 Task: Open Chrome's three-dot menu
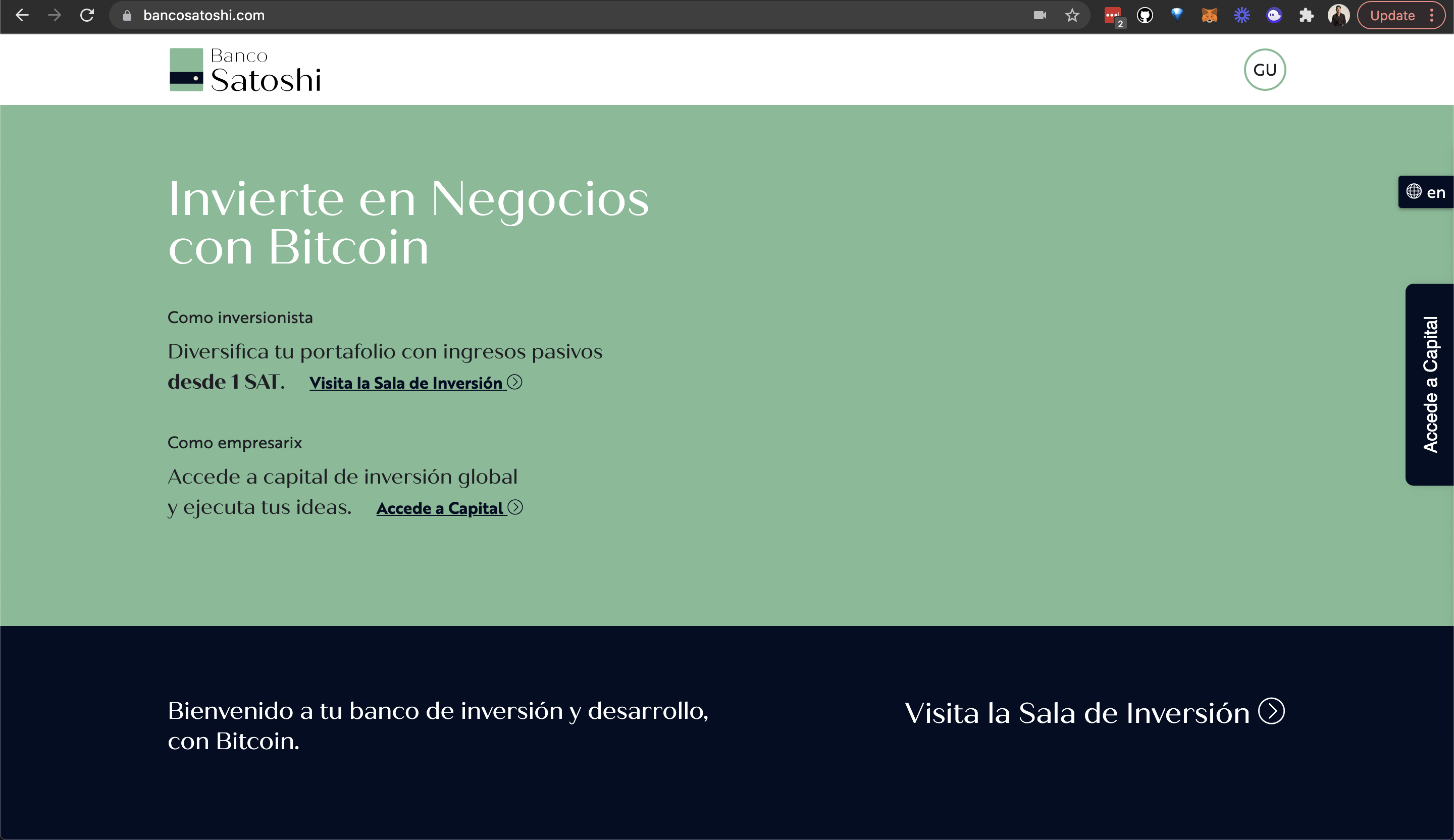tap(1433, 16)
